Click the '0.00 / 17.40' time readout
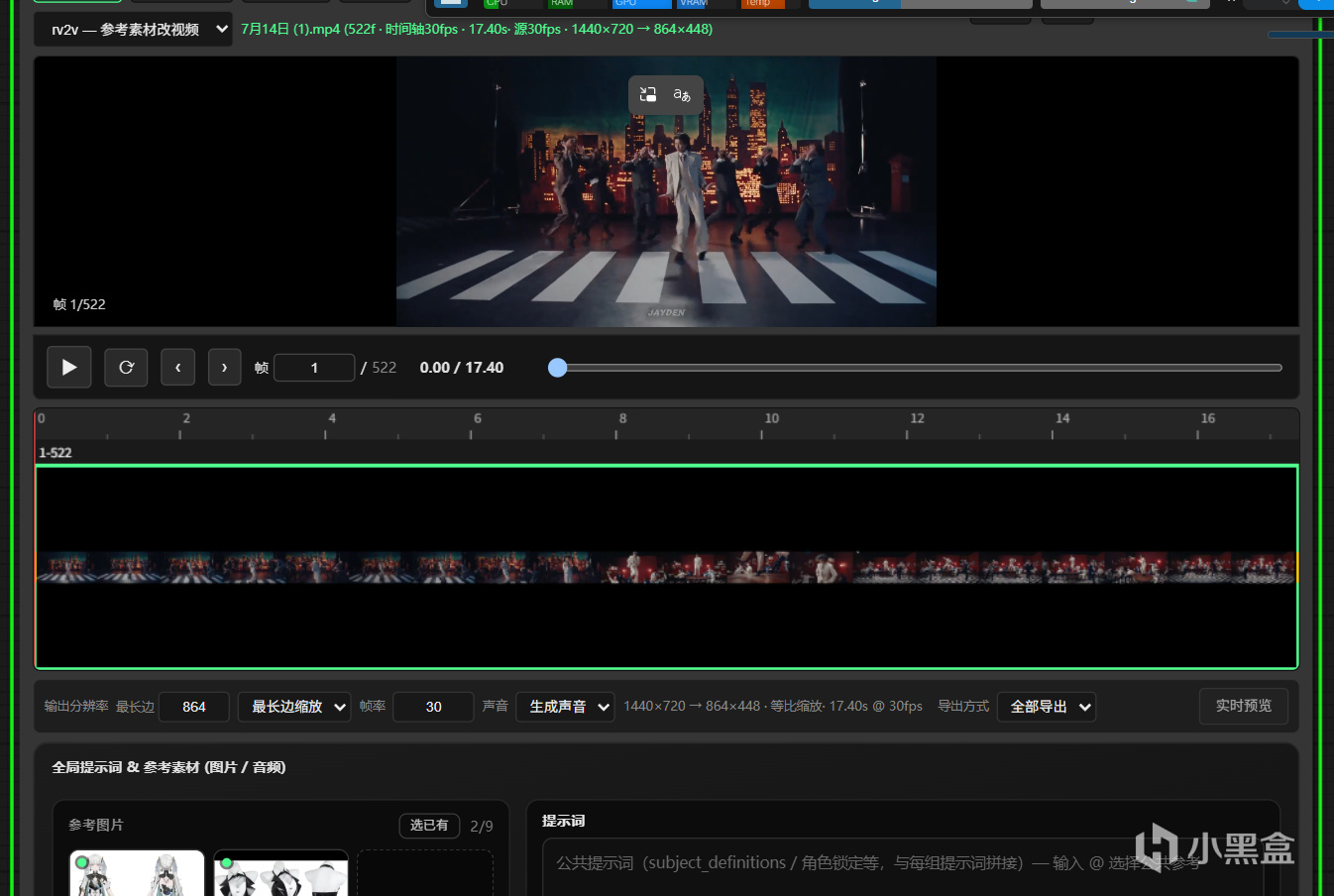Viewport: 1334px width, 896px height. [x=462, y=368]
